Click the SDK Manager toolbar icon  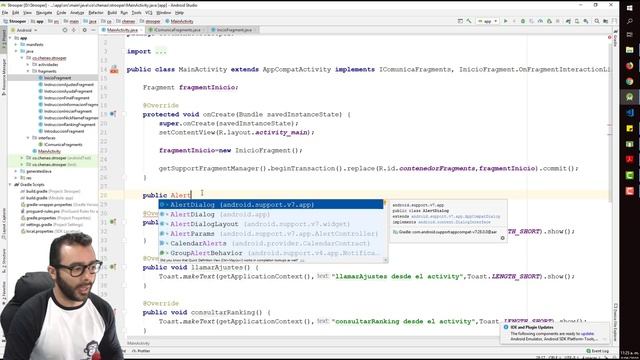pos(586,21)
